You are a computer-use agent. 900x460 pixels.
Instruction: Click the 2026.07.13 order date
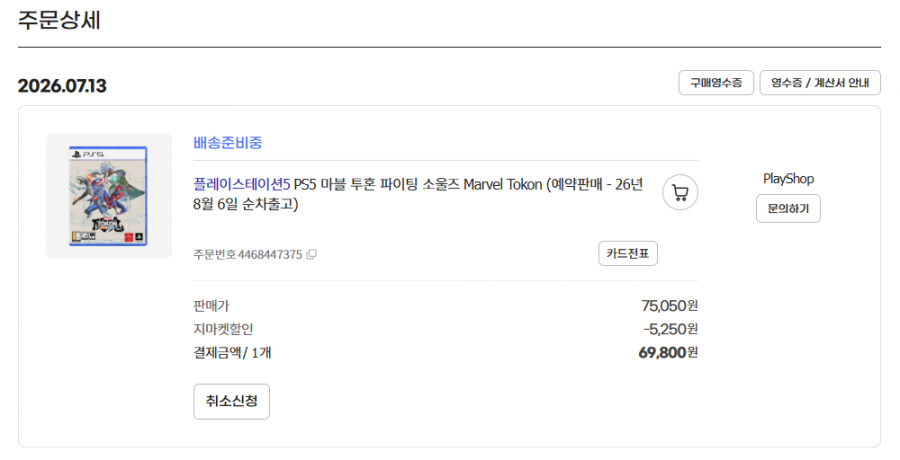point(62,86)
